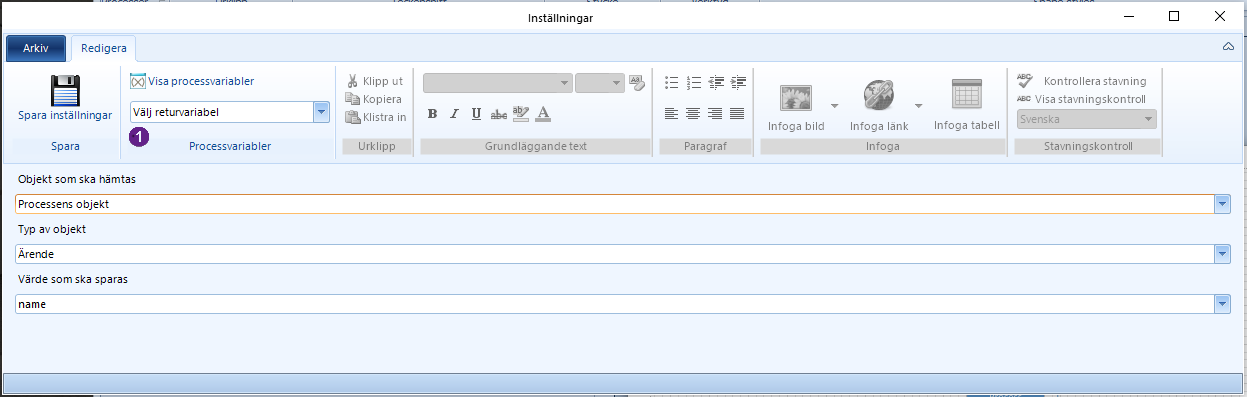Align text left
This screenshot has width=1247, height=397.
tap(672, 114)
